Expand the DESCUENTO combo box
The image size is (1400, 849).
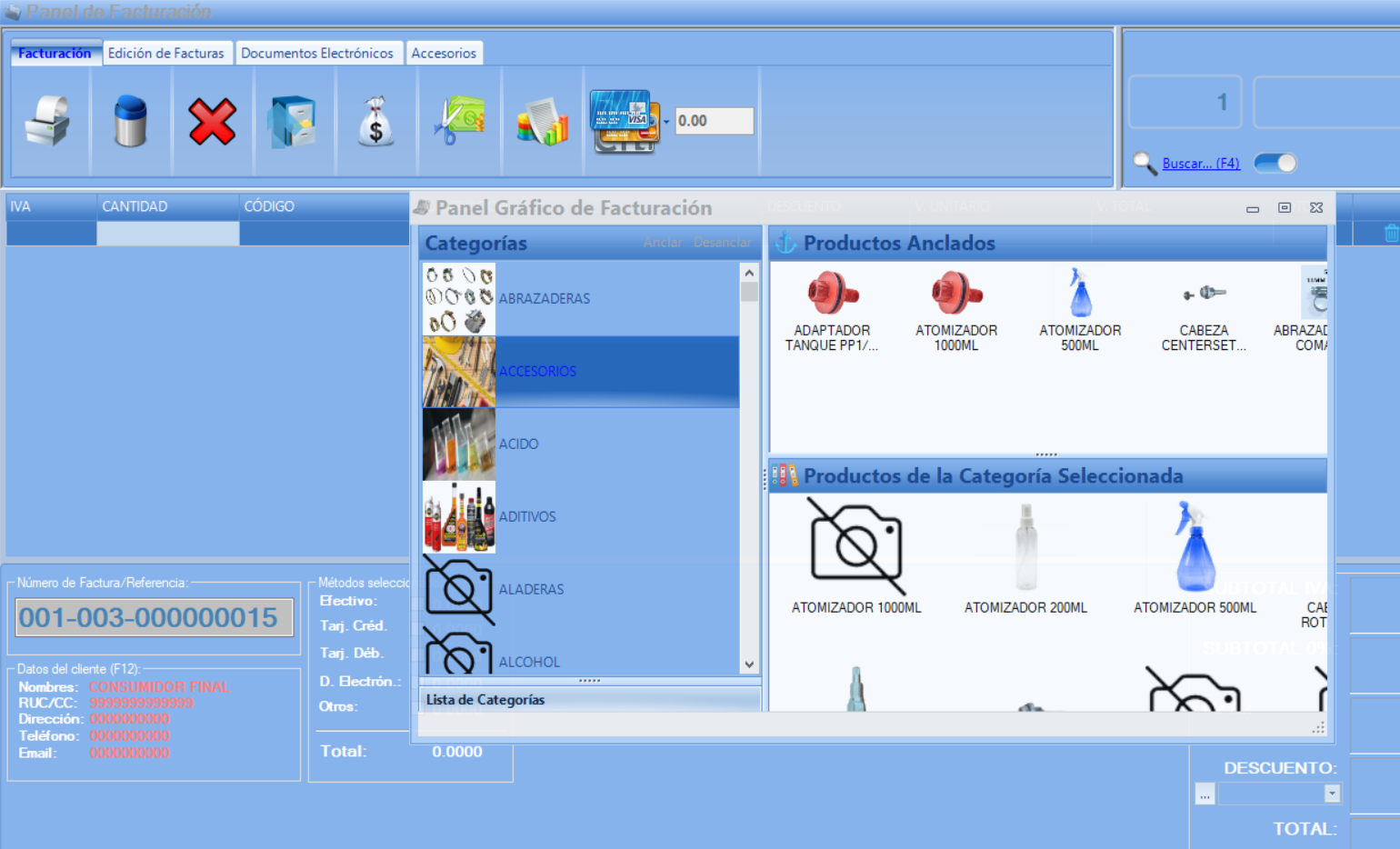click(x=1332, y=794)
